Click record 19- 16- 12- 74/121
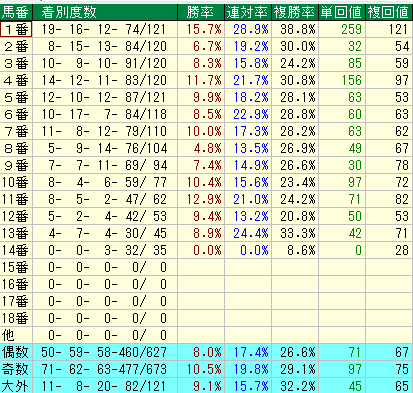The width and height of the screenshot is (413, 393). [x=104, y=29]
